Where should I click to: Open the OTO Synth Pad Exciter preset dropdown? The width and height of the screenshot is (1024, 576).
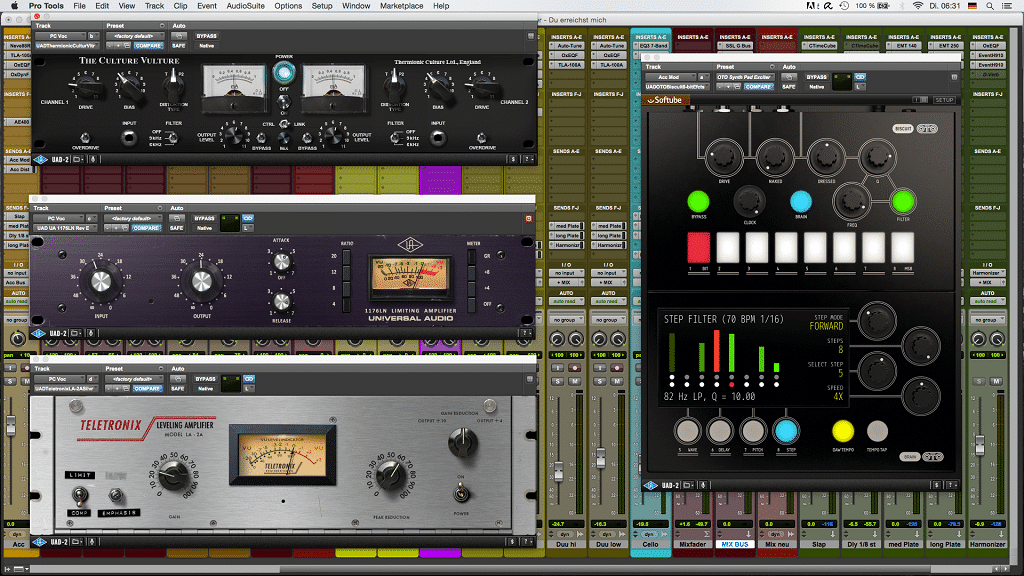[744, 77]
